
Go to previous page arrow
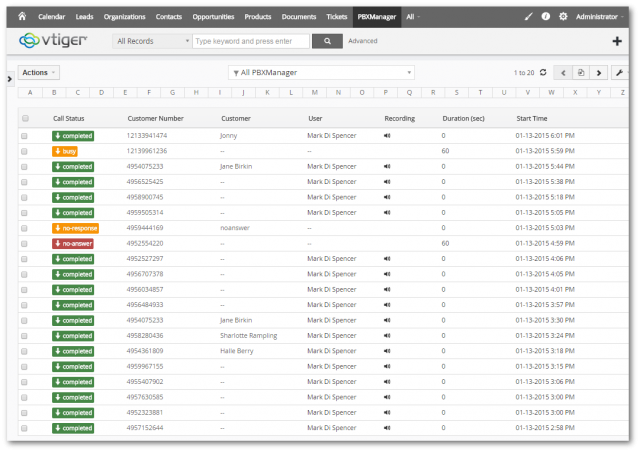(x=563, y=73)
